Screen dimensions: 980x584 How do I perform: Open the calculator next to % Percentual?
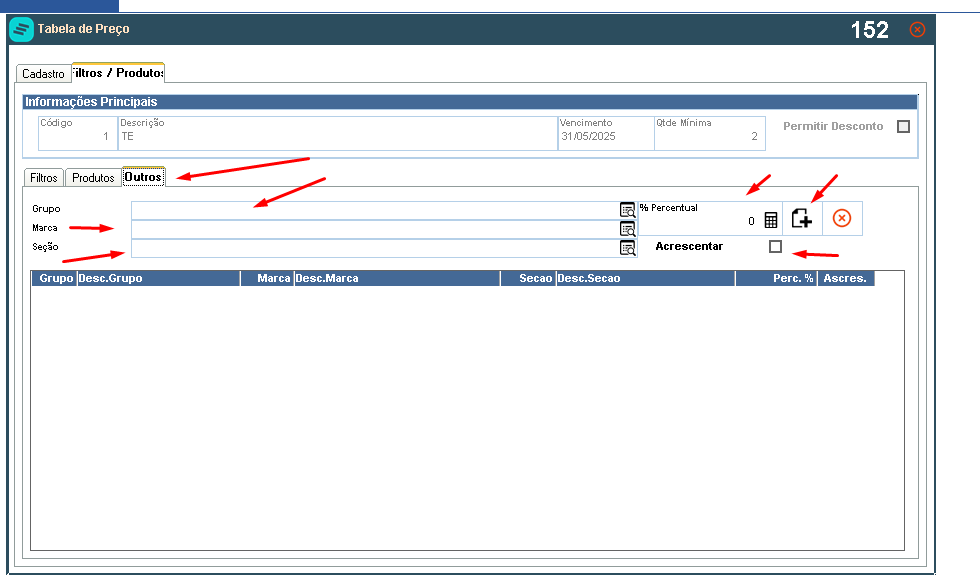[x=771, y=220]
